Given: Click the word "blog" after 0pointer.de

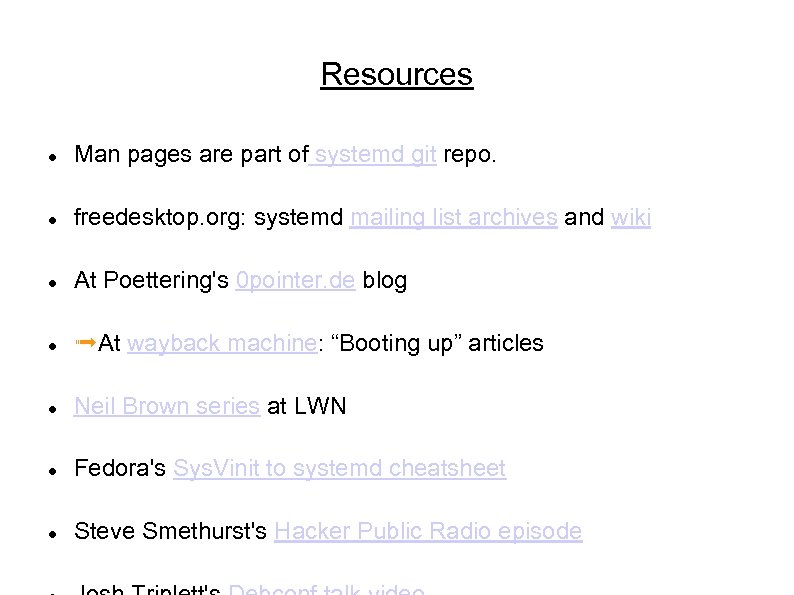Looking at the screenshot, I should click(385, 280).
